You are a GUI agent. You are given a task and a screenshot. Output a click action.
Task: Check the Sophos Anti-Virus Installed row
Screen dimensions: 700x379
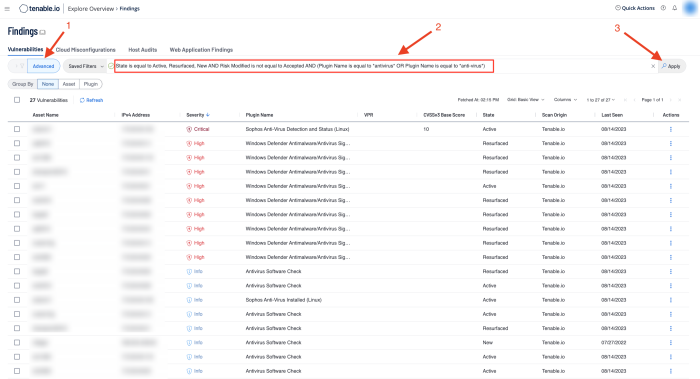click(17, 300)
